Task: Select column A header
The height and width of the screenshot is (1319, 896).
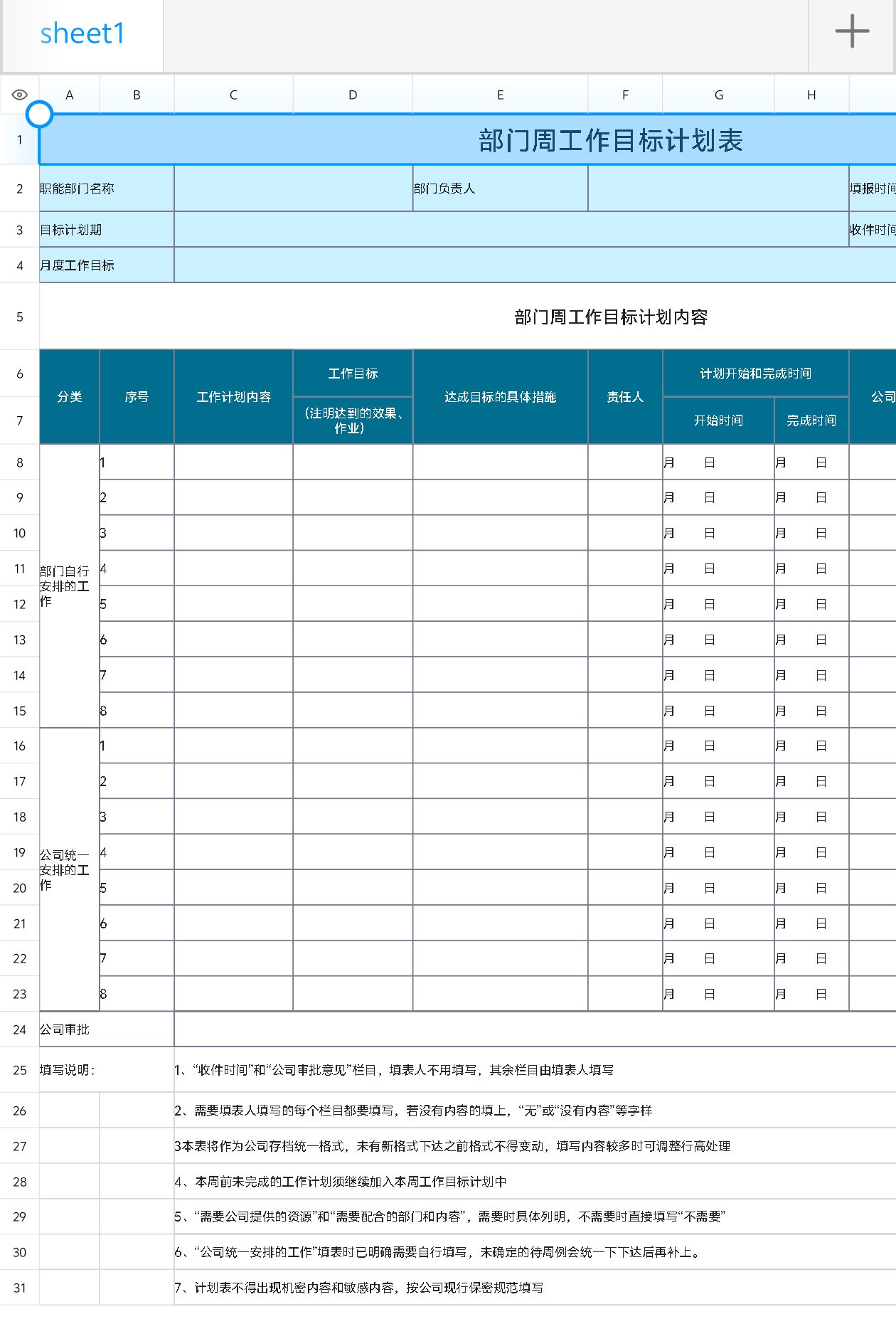Action: tap(70, 95)
